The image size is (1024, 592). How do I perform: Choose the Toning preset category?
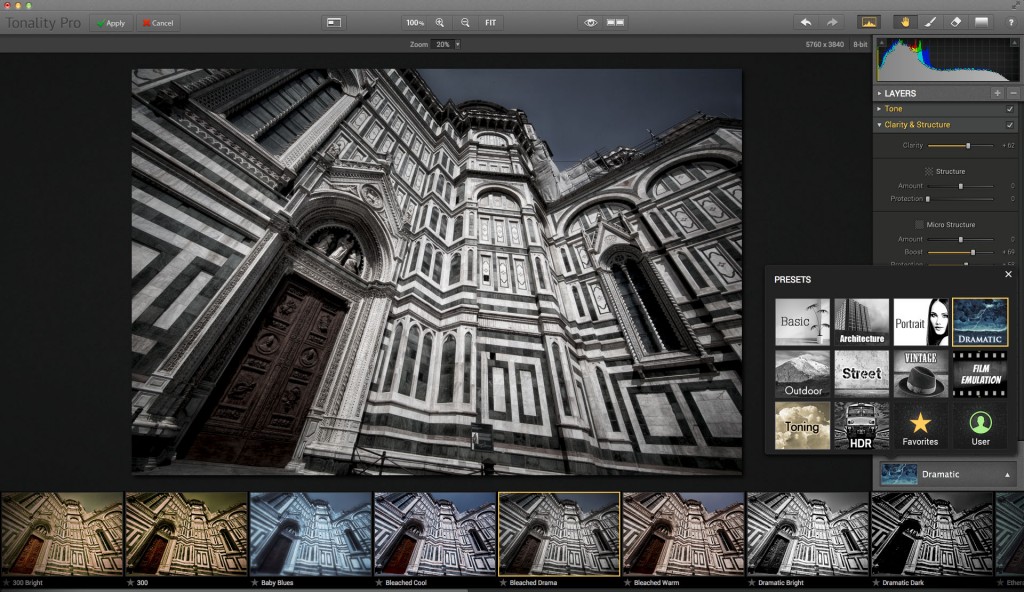(x=802, y=425)
